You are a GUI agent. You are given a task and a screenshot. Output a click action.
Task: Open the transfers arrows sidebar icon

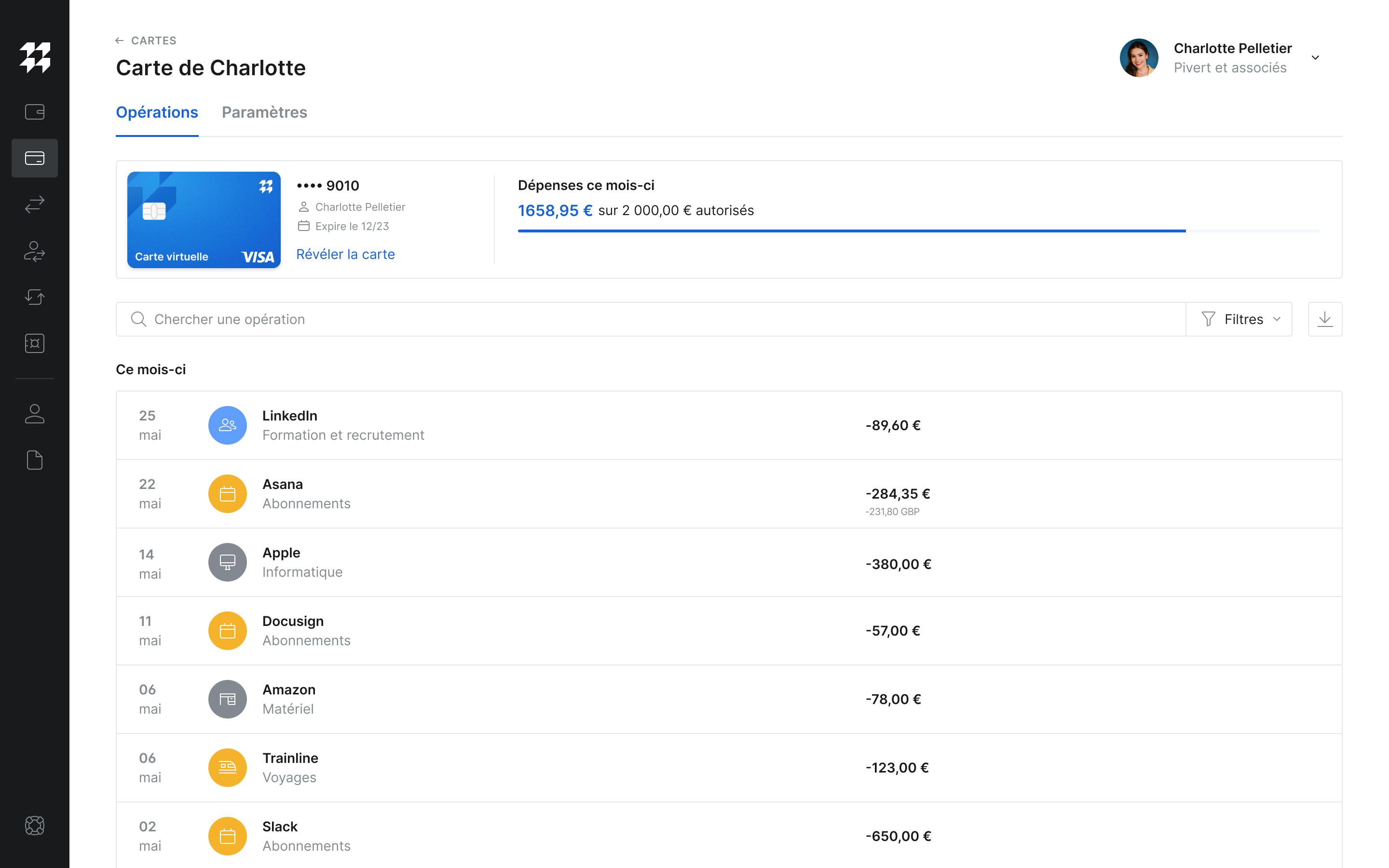(x=34, y=204)
